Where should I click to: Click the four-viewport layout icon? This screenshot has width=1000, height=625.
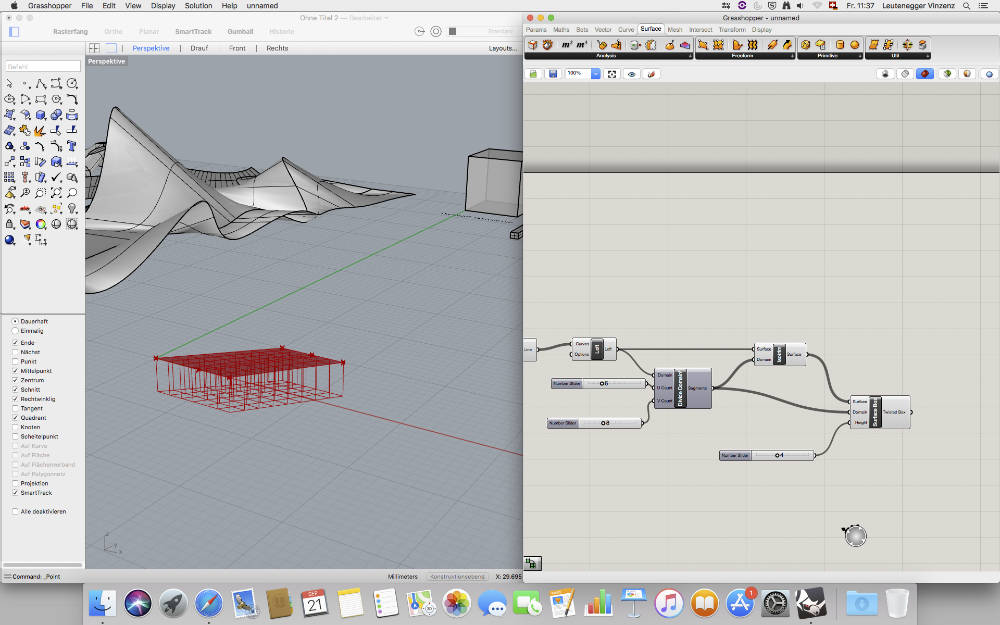(94, 48)
